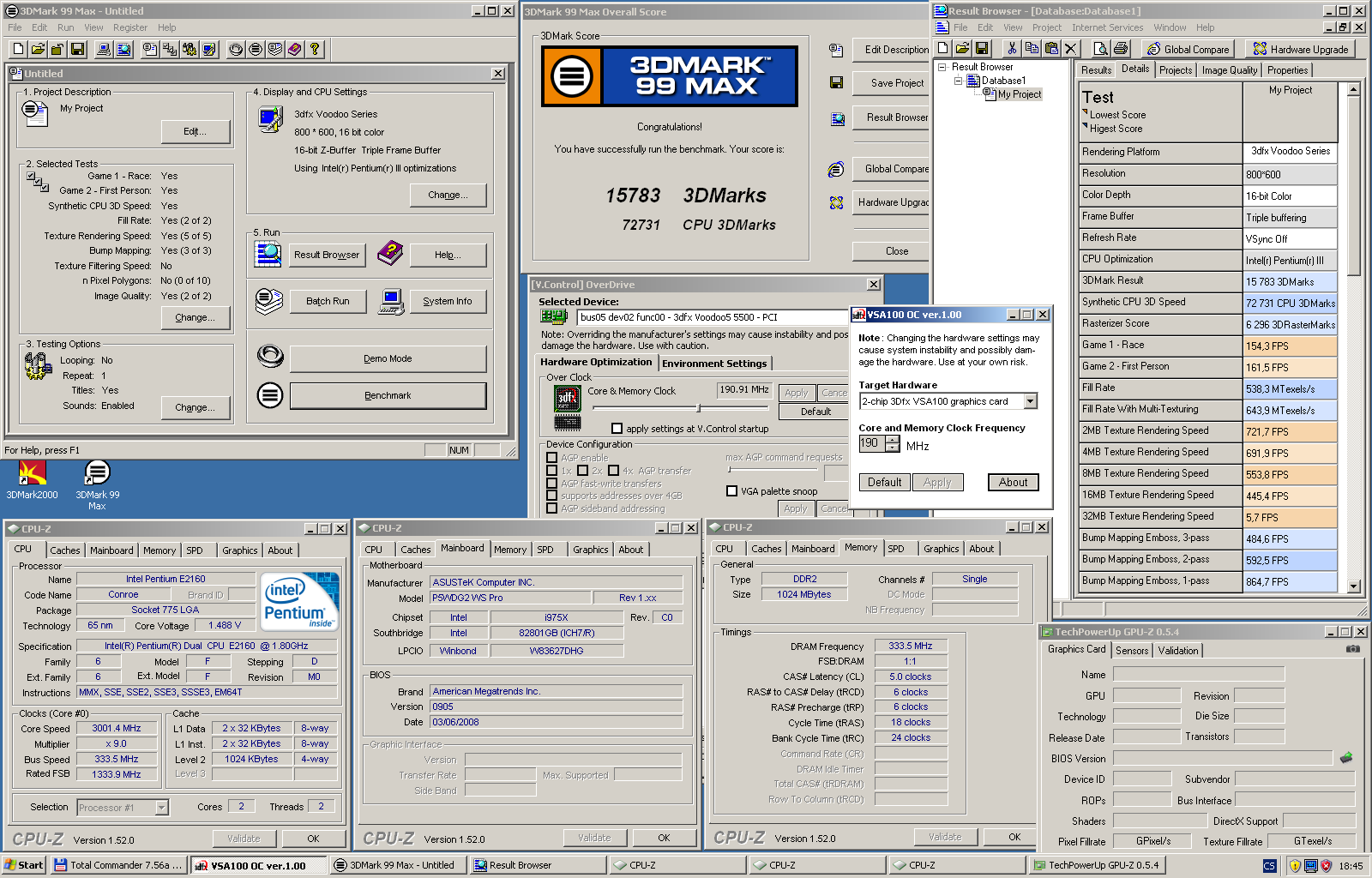1372x878 pixels.
Task: Click Cut scissors icon in Result Browser toolbar
Action: (x=1012, y=48)
